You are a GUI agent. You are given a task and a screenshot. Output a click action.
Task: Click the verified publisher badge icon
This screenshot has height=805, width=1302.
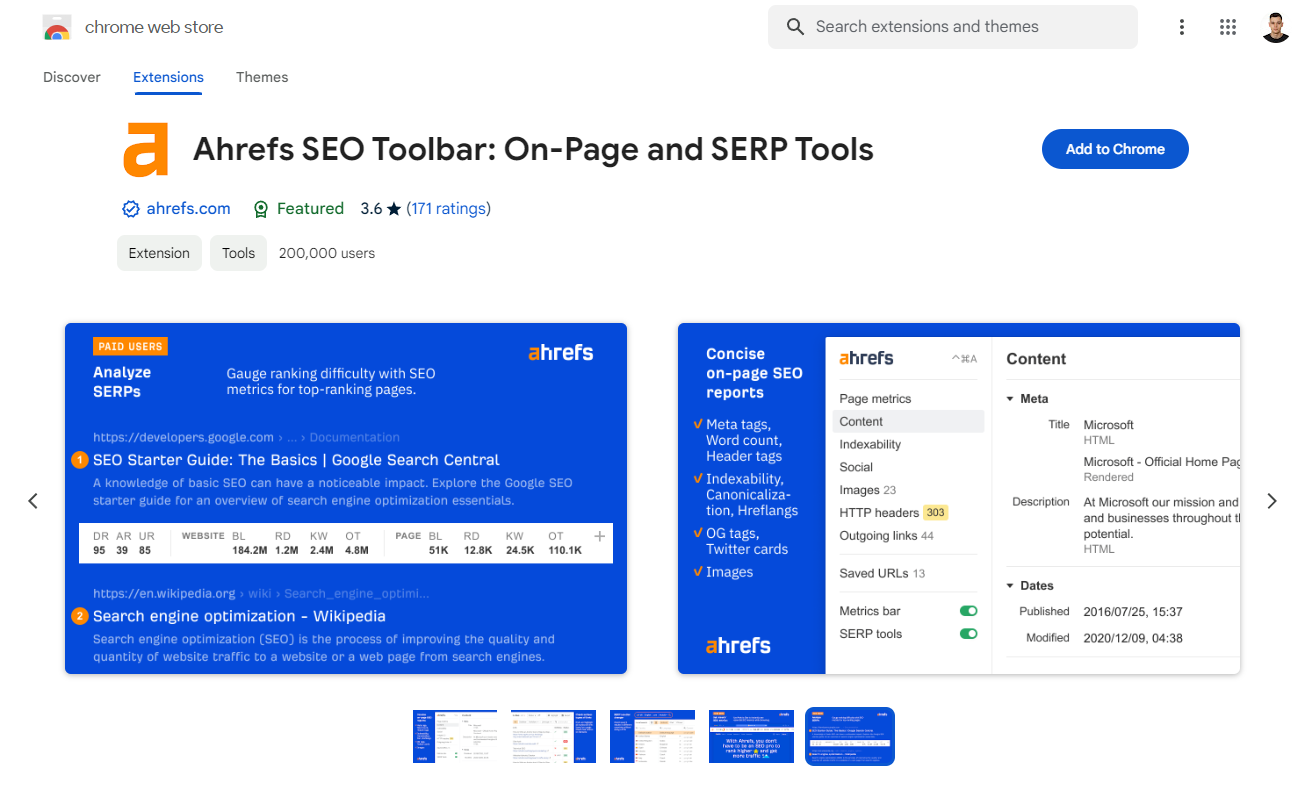point(130,209)
